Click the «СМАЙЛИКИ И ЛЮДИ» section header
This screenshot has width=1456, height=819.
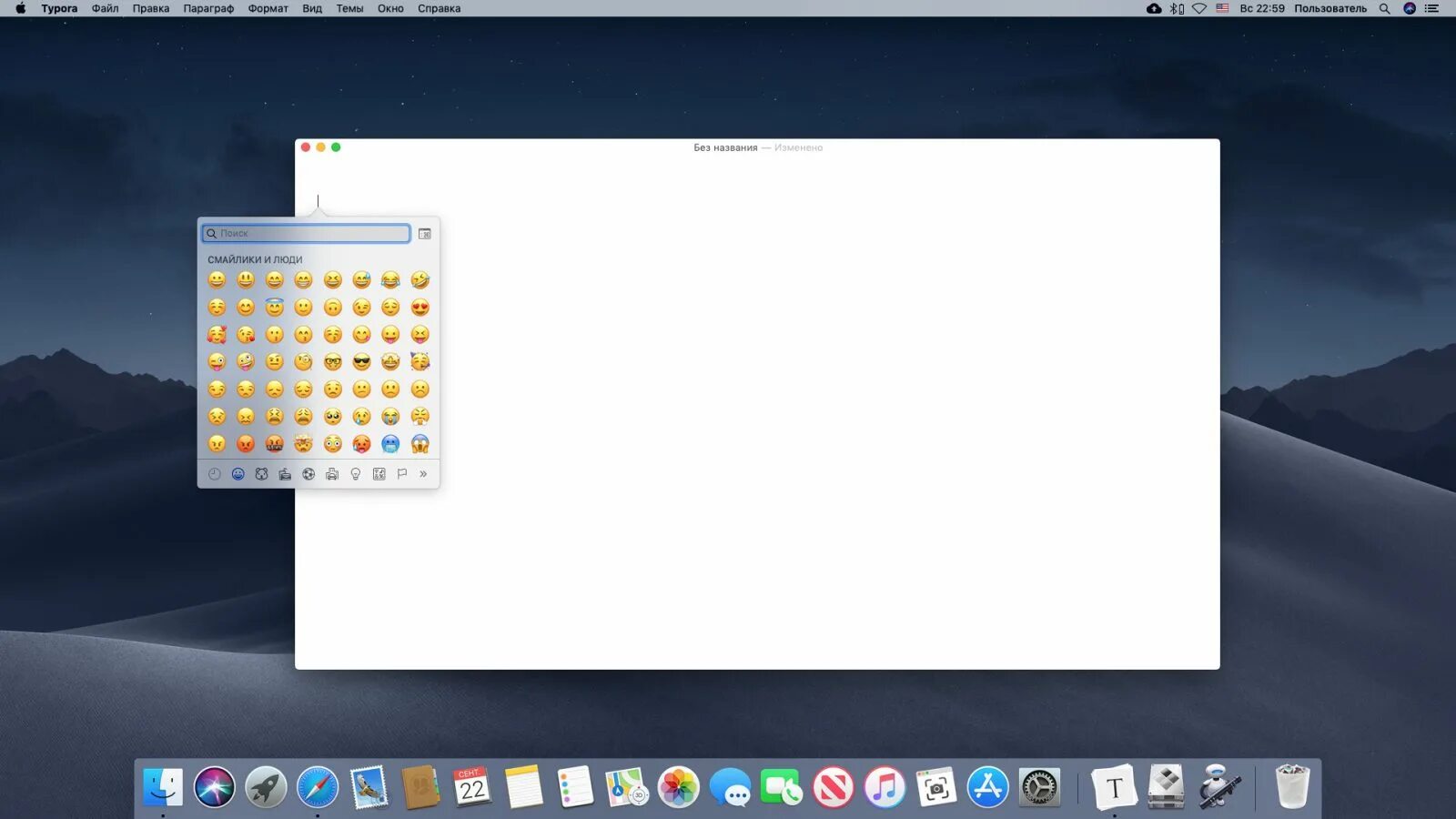coord(255,259)
